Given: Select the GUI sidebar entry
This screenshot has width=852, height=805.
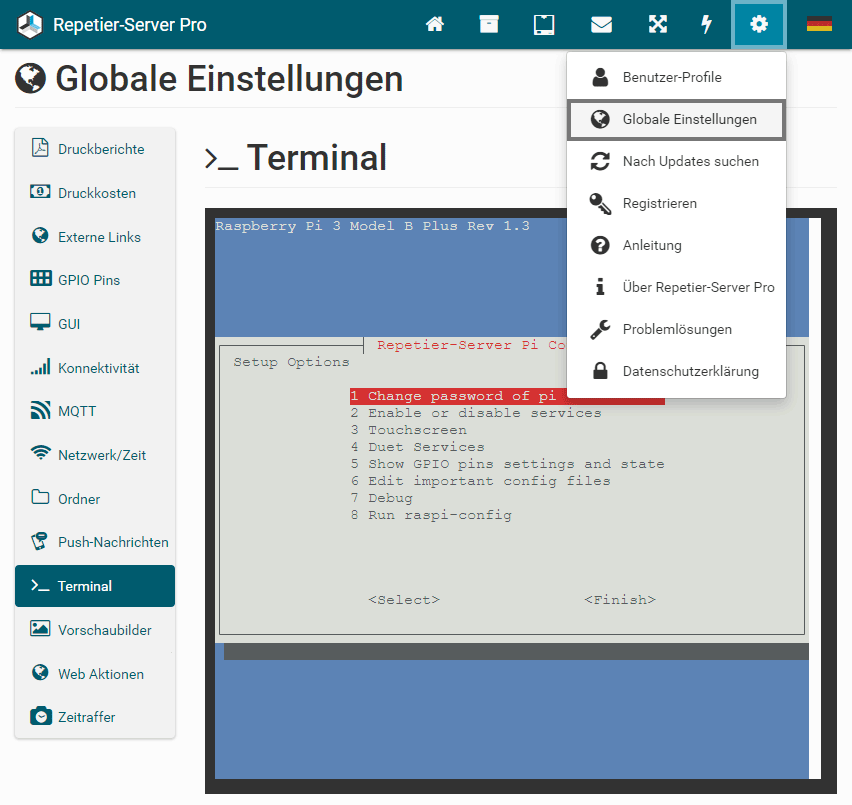Looking at the screenshot, I should coord(95,324).
